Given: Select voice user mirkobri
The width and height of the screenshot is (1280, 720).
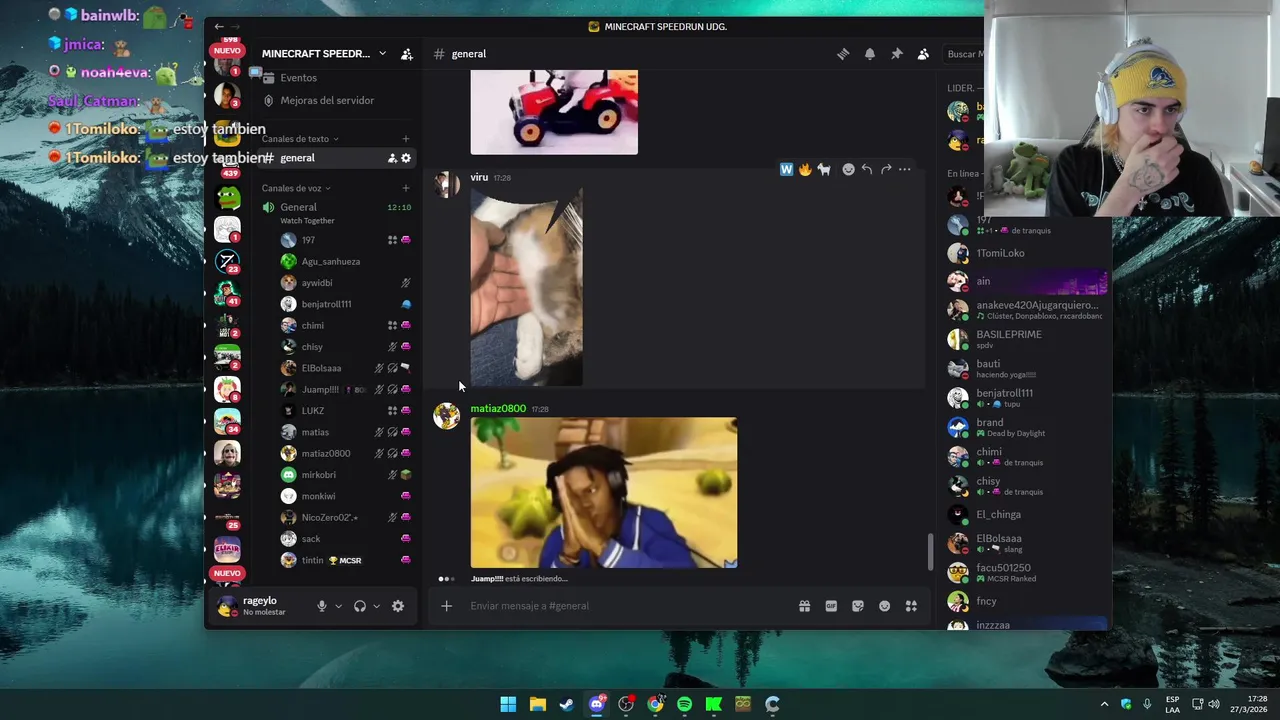Looking at the screenshot, I should tap(319, 475).
